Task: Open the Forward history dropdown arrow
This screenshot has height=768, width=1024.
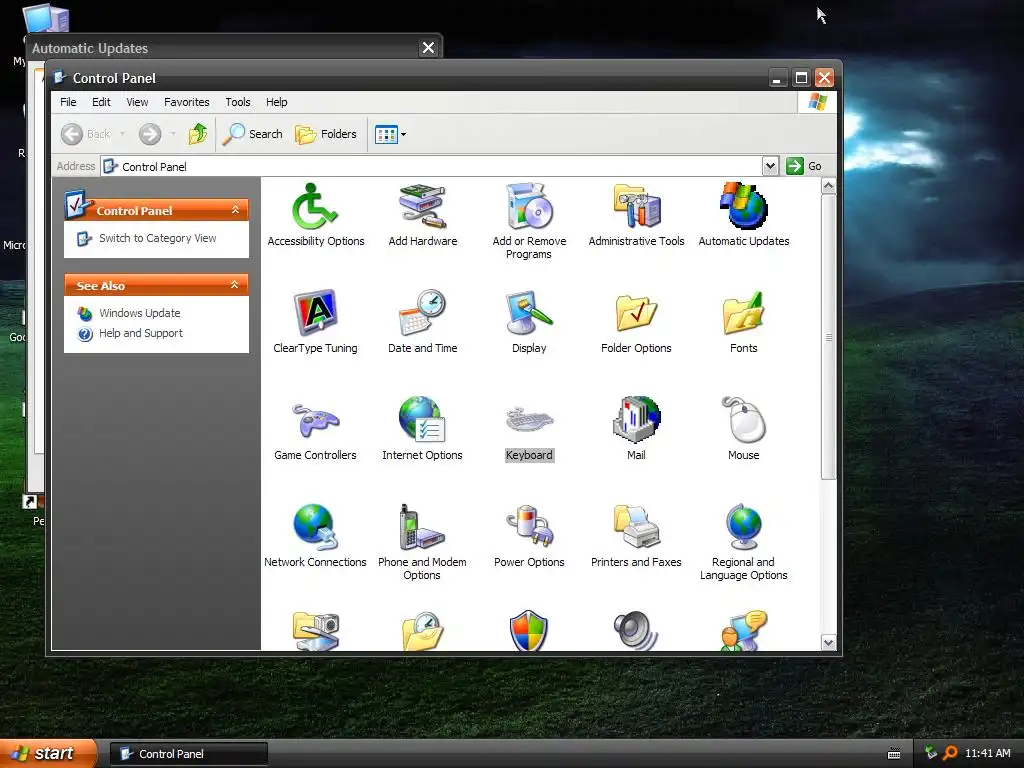Action: pos(173,134)
